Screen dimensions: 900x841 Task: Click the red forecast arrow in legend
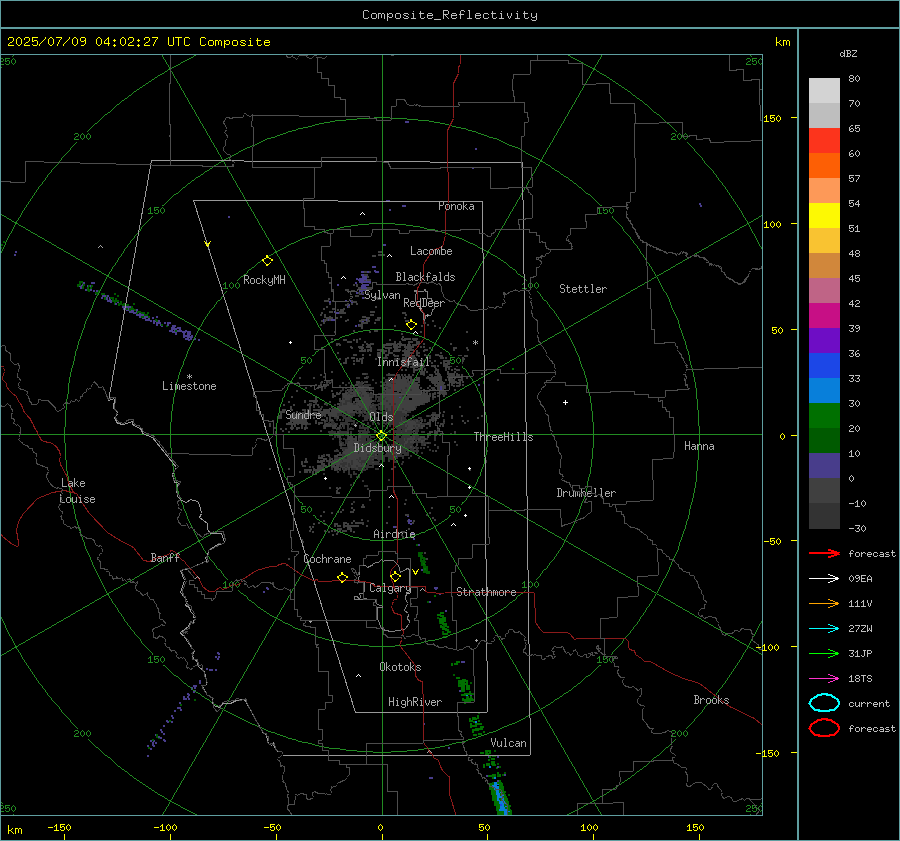(824, 553)
